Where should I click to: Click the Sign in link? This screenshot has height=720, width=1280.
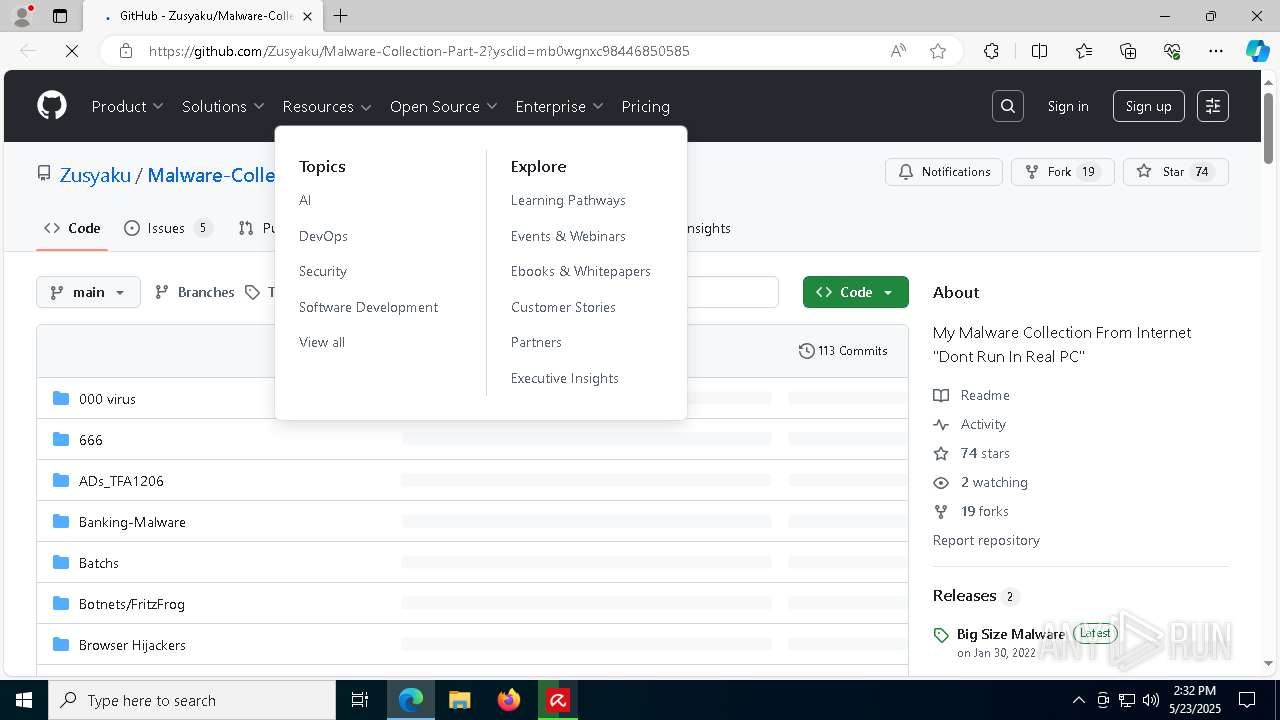(1067, 106)
